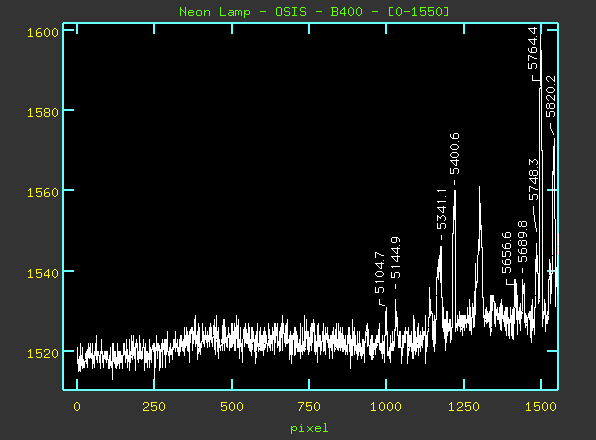Select the 5400.6 line annotation

tap(454, 154)
